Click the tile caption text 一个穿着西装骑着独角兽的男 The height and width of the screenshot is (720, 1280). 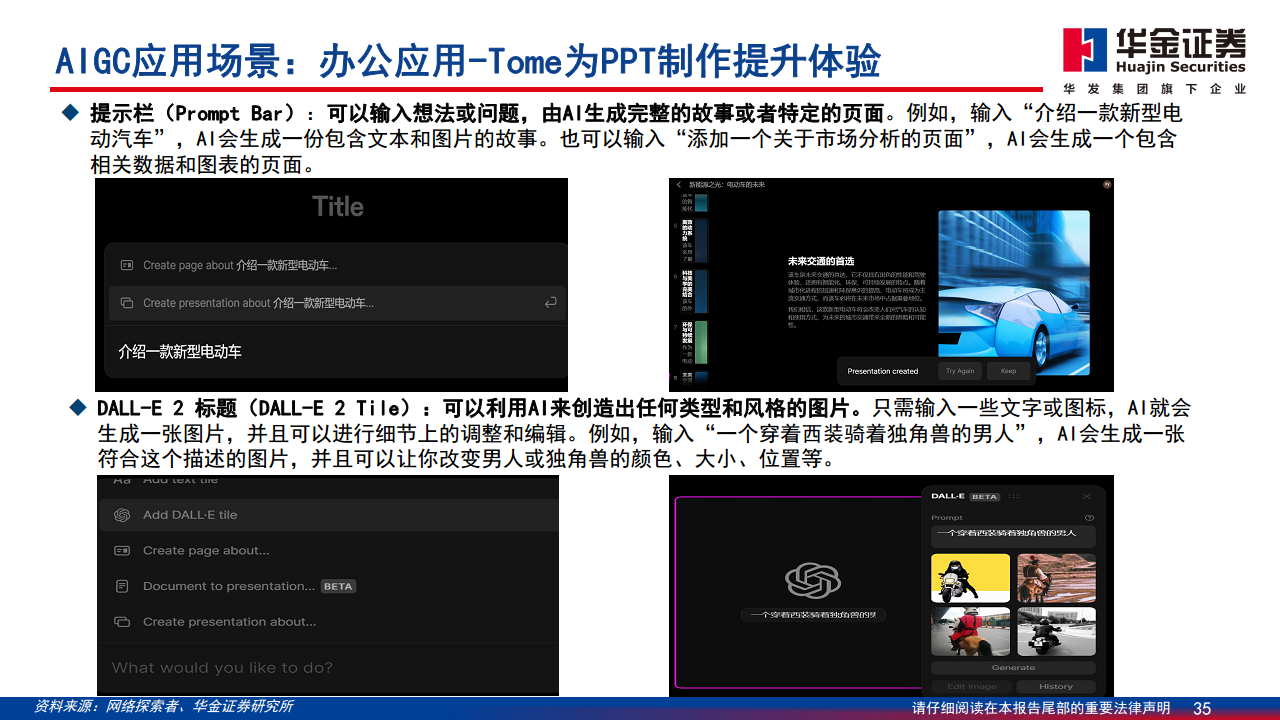click(x=813, y=615)
